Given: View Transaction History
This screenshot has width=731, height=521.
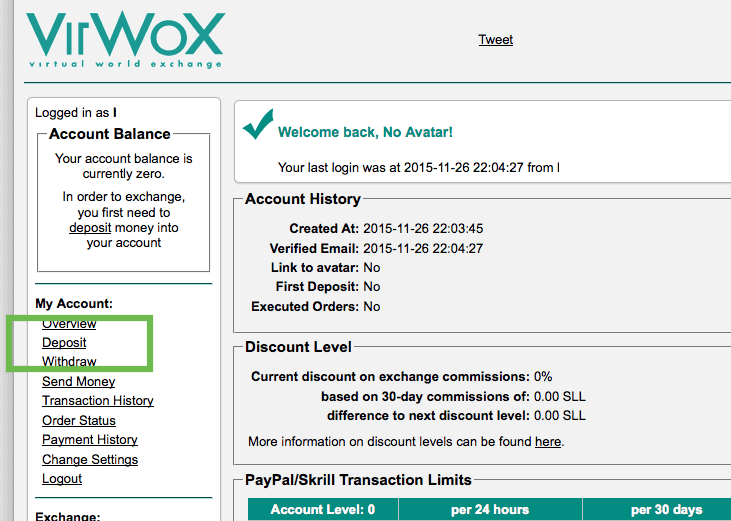Looking at the screenshot, I should pyautogui.click(x=97, y=400).
